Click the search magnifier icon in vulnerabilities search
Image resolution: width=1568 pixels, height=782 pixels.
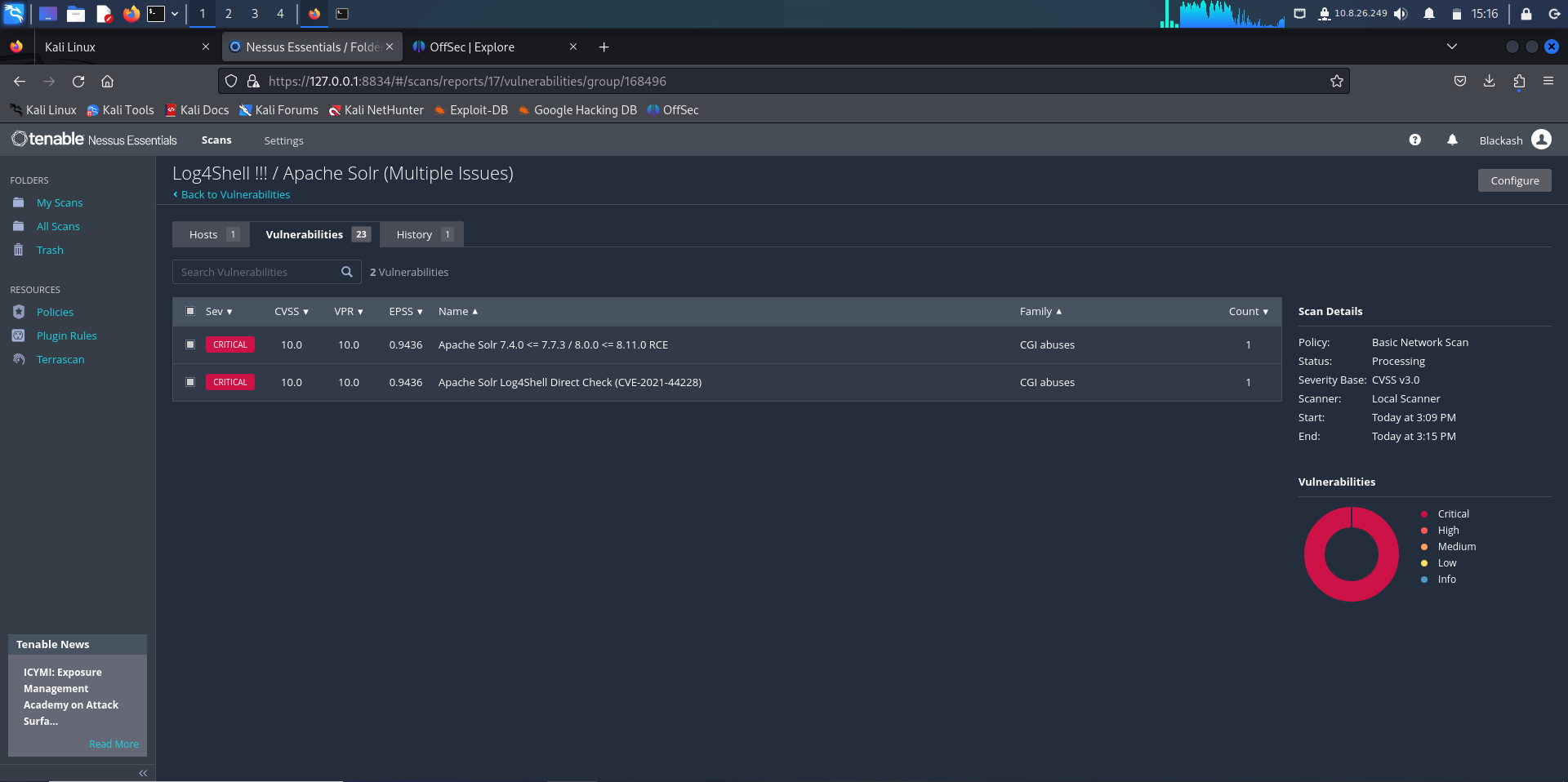[x=347, y=272]
